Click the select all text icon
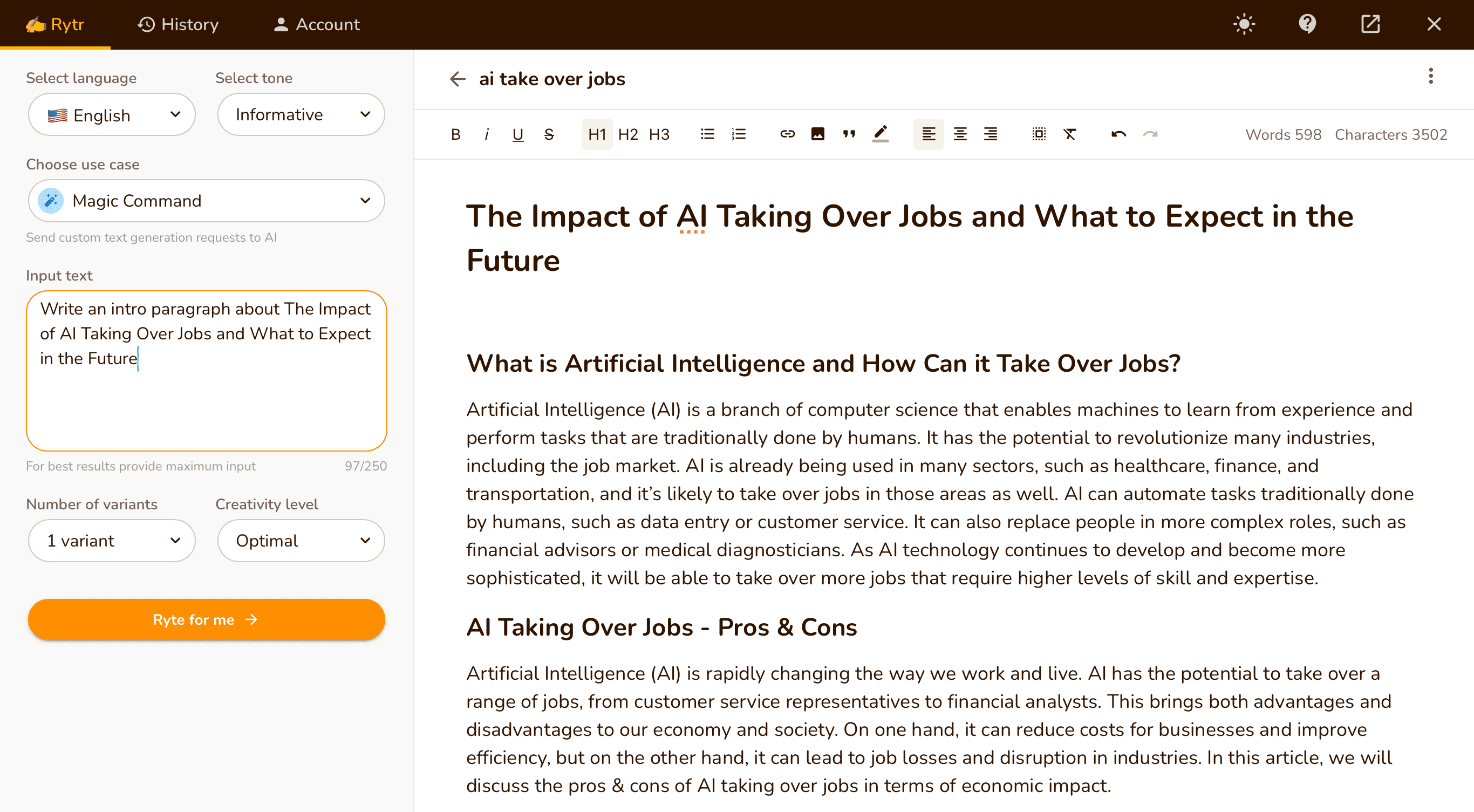1474x812 pixels. pos(1039,134)
